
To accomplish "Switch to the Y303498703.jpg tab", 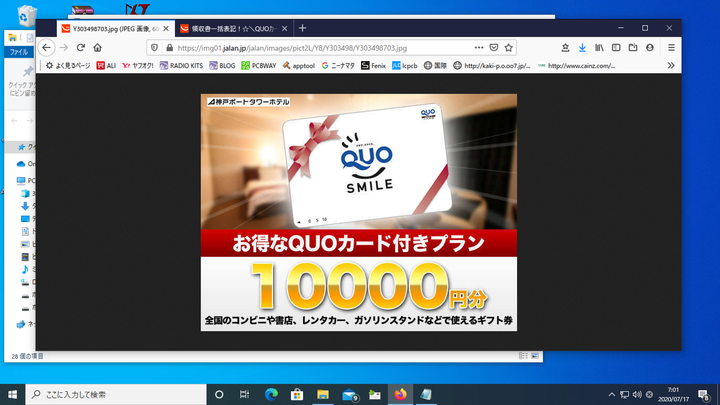I will [x=110, y=28].
